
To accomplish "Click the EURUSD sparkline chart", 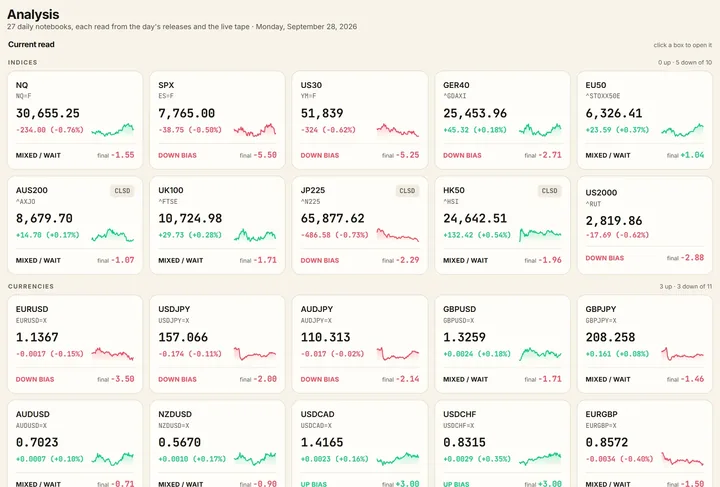I will (112, 354).
